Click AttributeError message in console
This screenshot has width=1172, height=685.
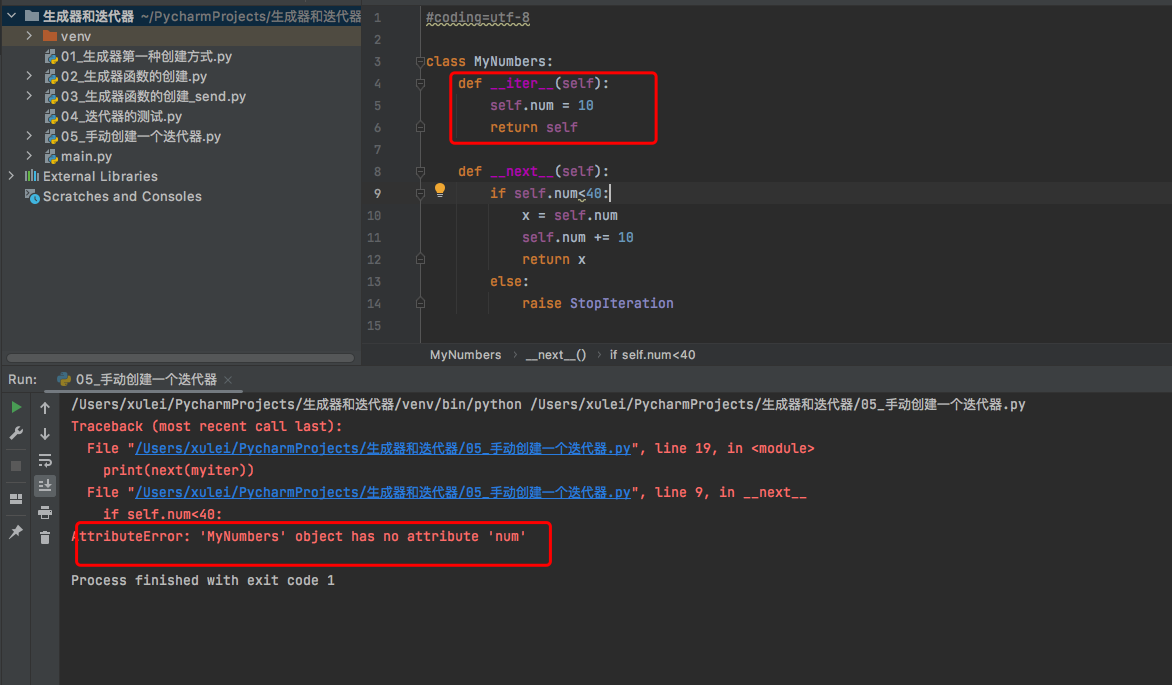(298, 537)
